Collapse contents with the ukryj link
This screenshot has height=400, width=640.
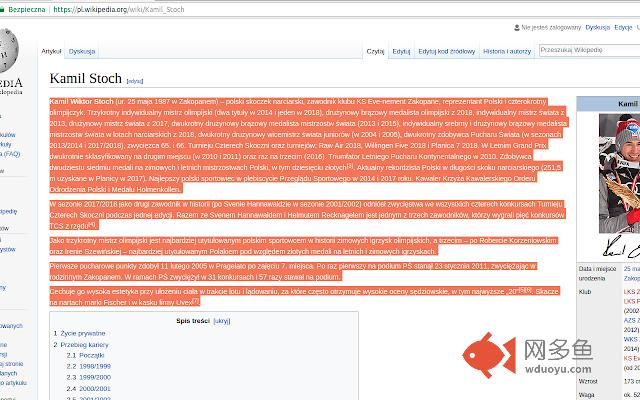coord(222,321)
